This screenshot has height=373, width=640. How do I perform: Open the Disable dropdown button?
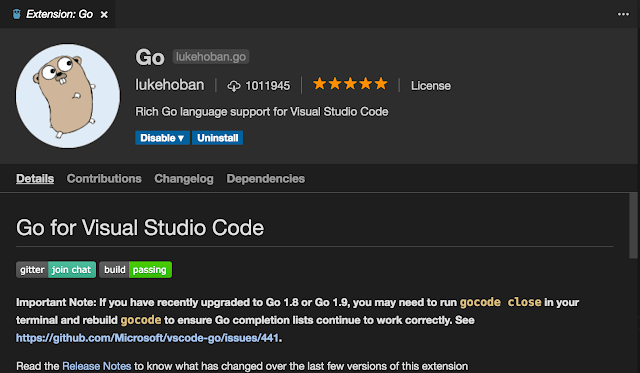click(162, 138)
